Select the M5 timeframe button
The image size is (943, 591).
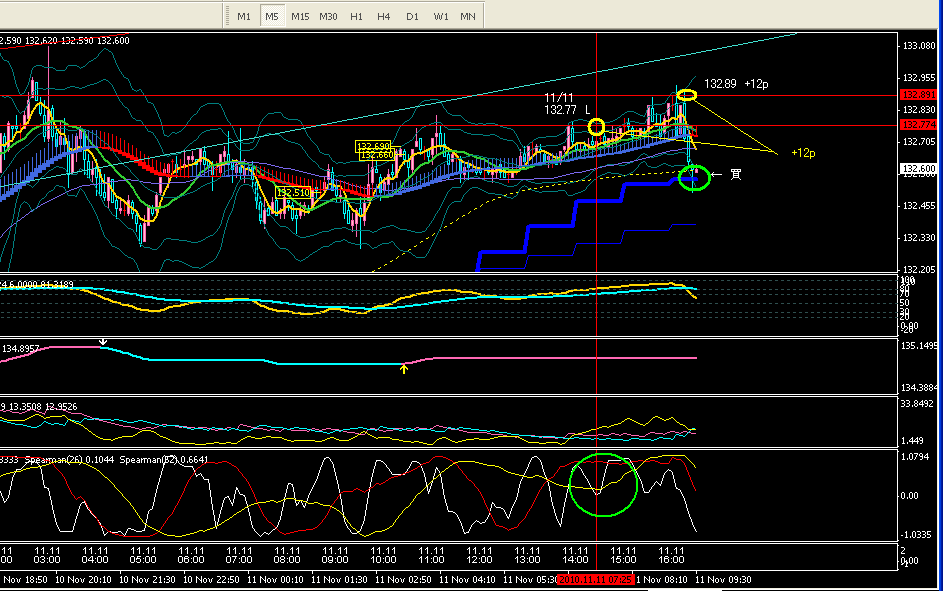(x=272, y=16)
